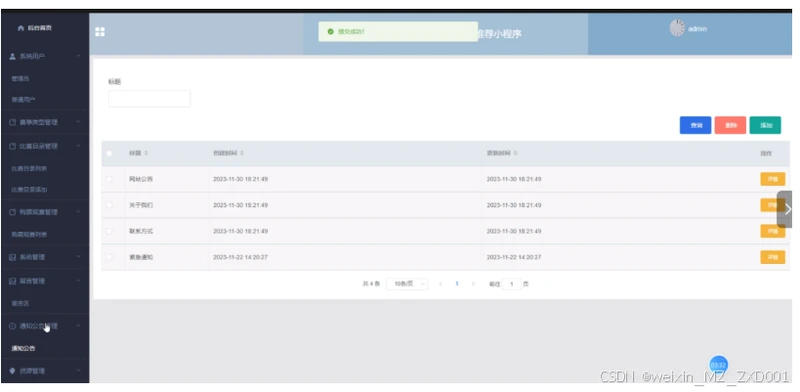Click the 网站公告 title cell

(x=141, y=179)
